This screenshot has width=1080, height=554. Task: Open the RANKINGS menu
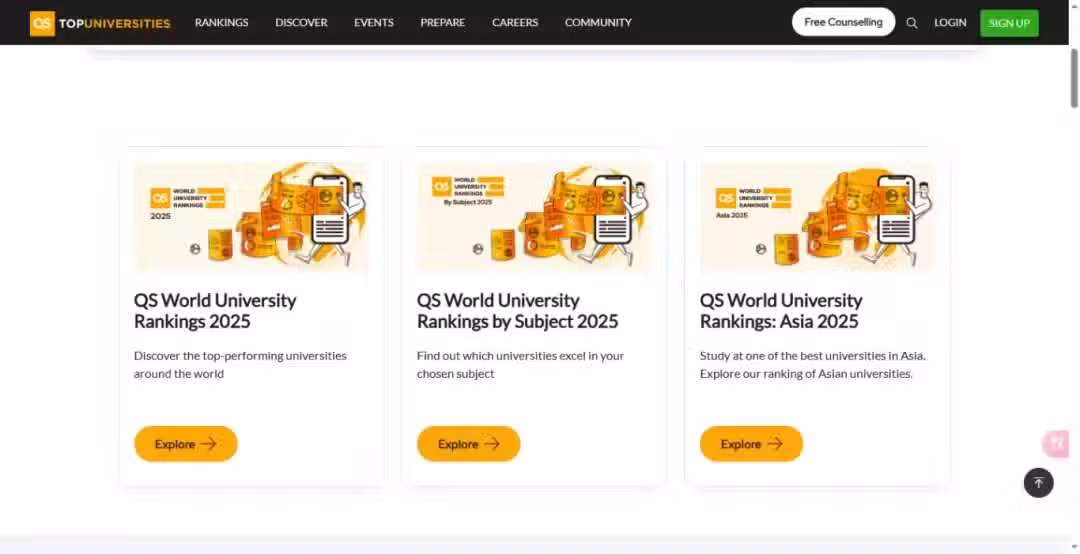pos(221,23)
